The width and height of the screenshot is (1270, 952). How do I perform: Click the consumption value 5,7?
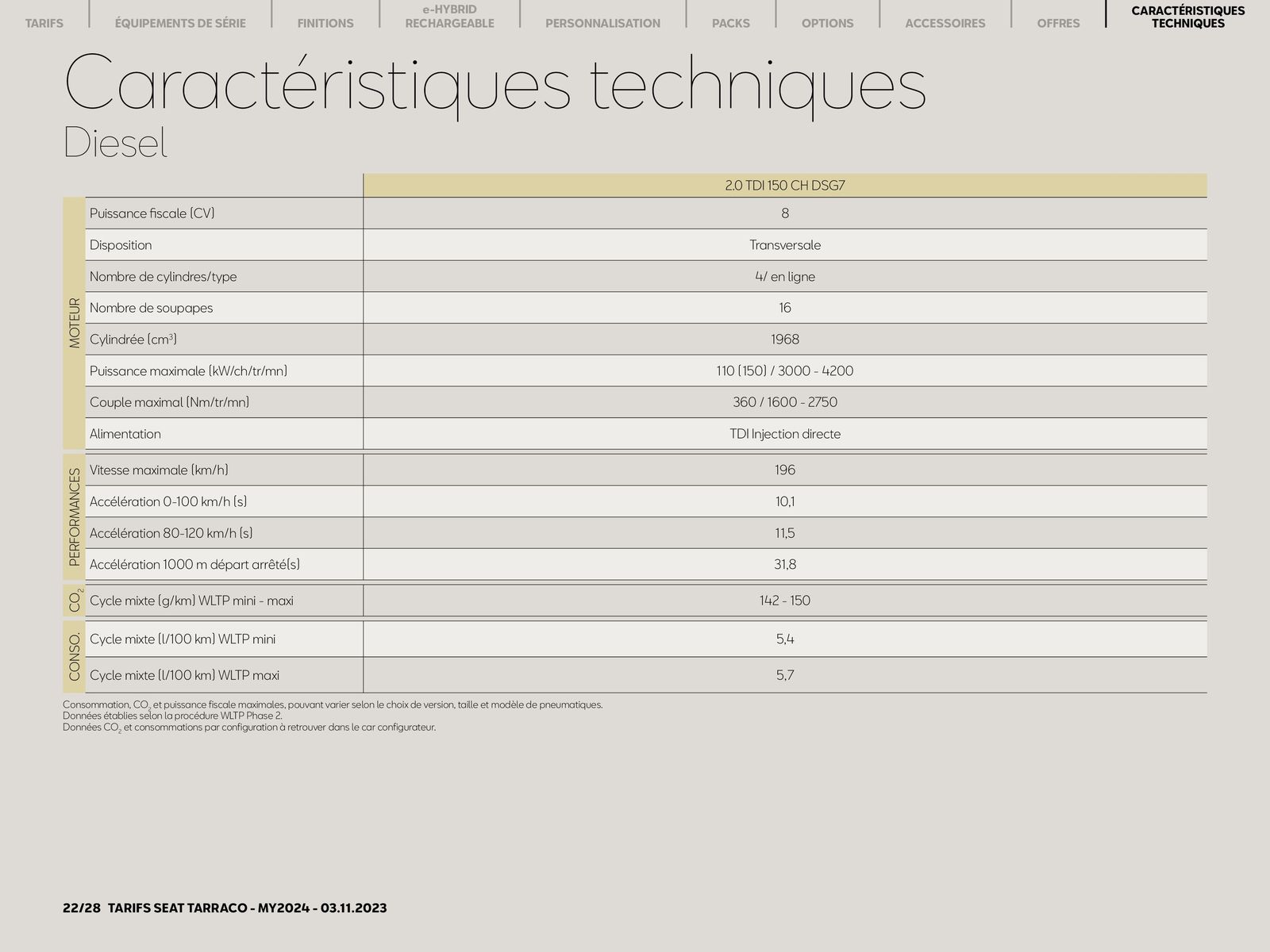785,676
